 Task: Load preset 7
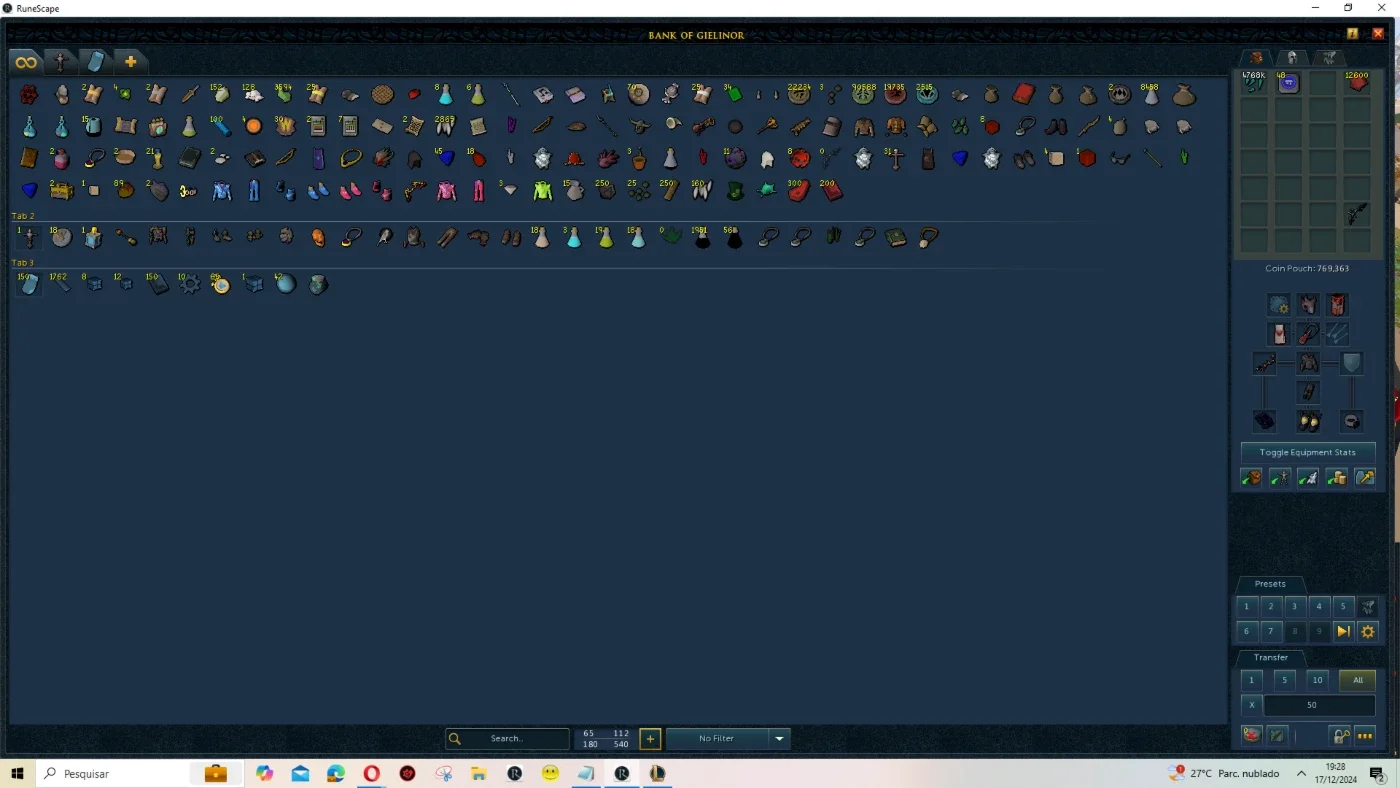tap(1271, 631)
